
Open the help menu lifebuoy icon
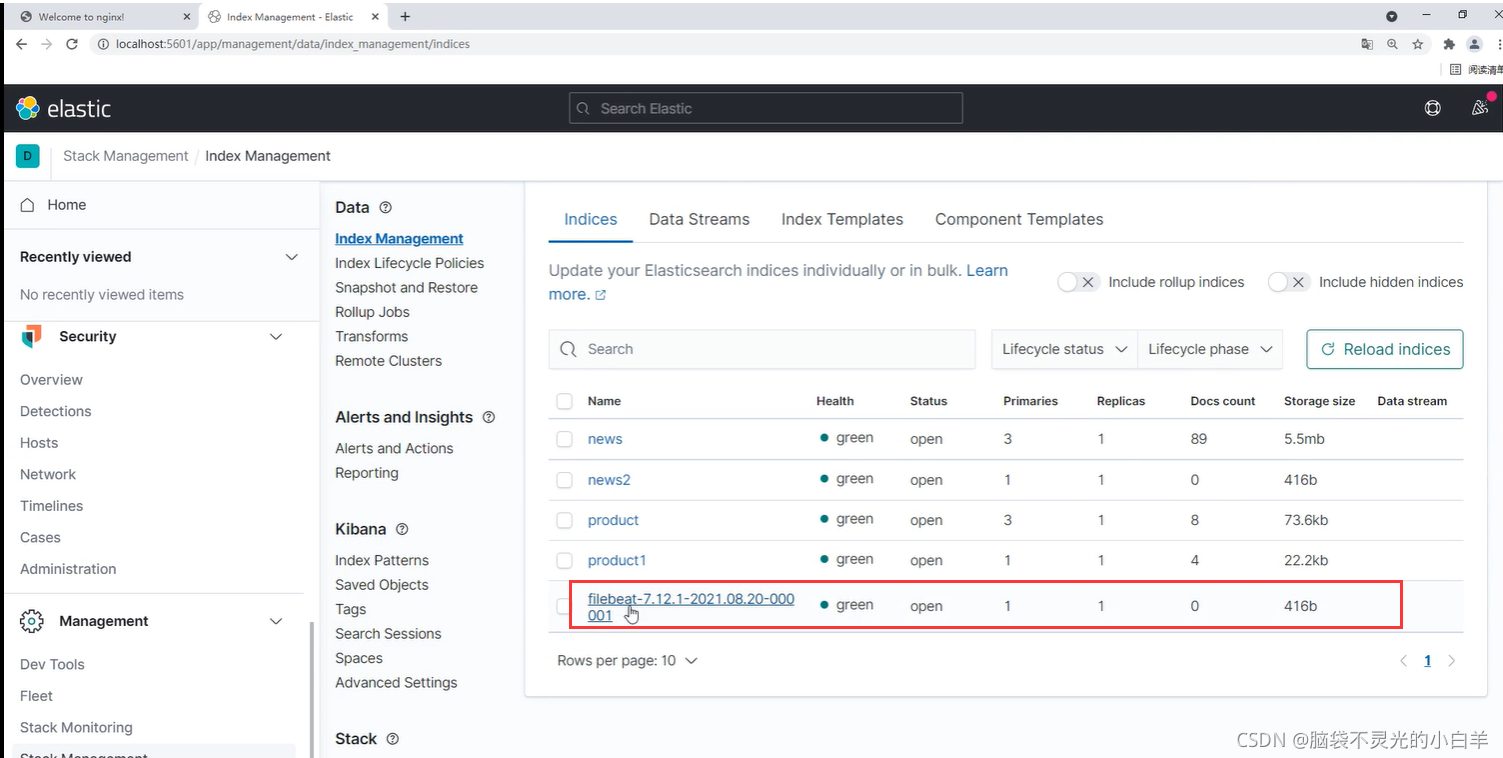coord(1433,108)
